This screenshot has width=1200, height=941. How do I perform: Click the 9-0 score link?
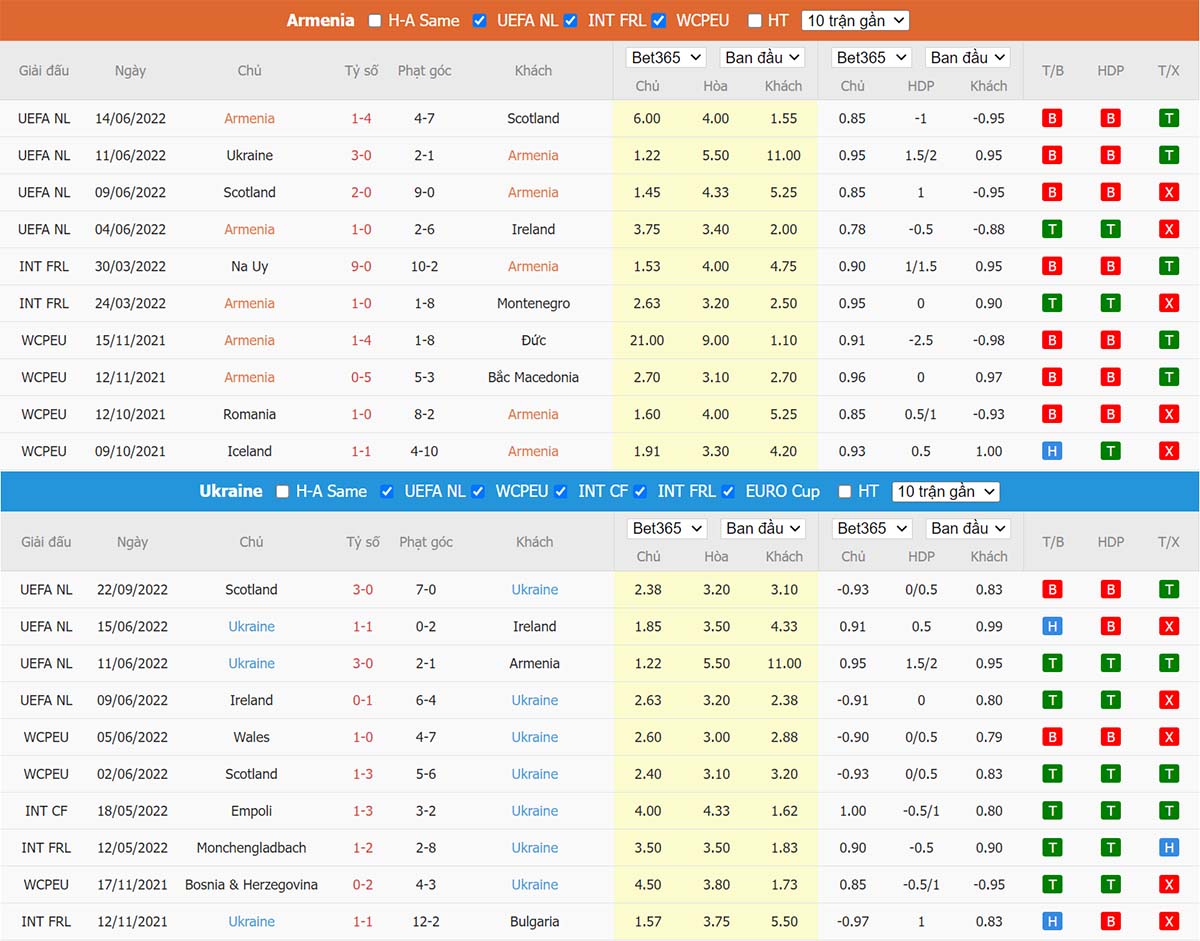(361, 266)
